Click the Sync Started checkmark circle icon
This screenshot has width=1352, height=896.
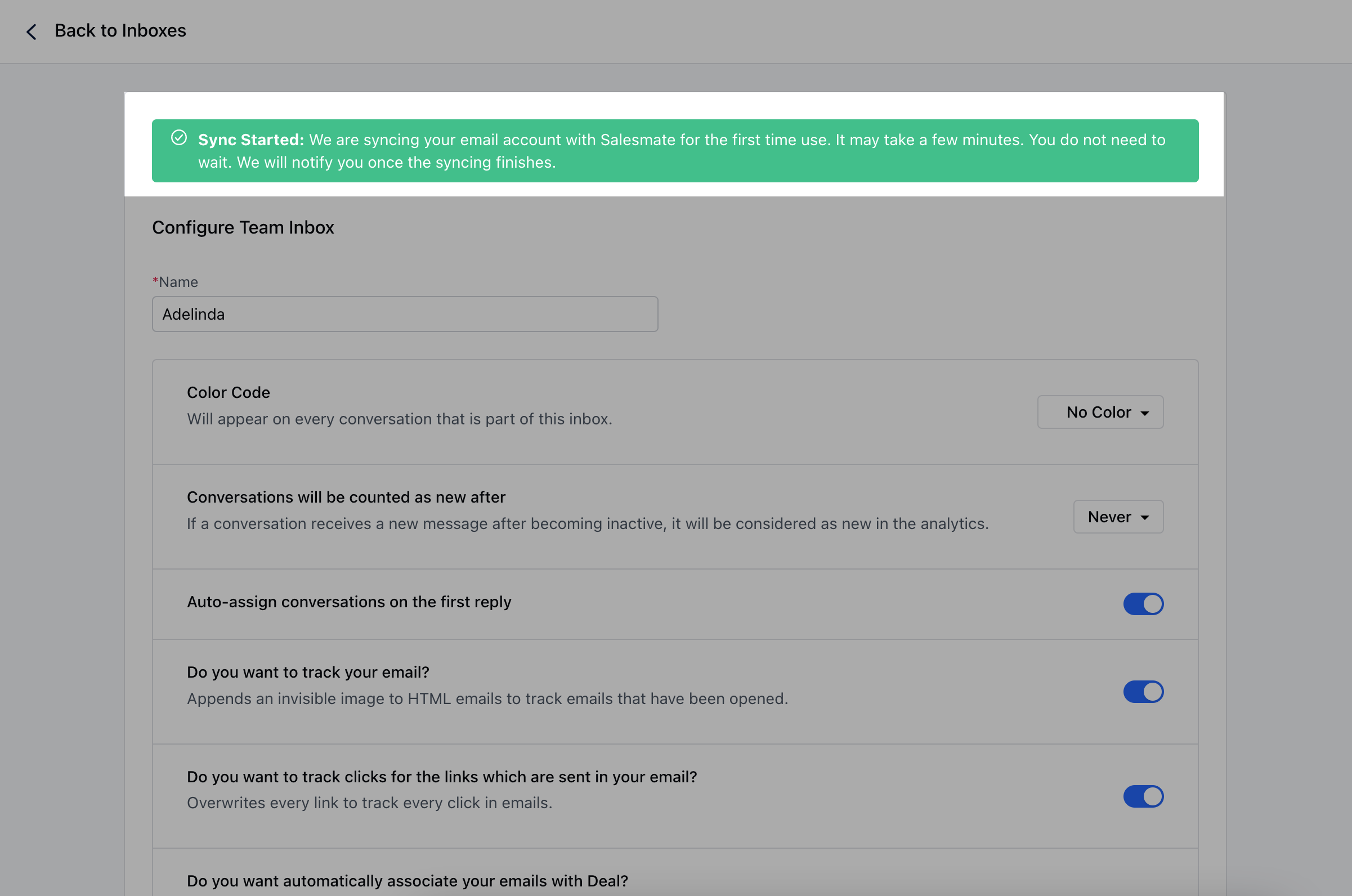point(179,138)
